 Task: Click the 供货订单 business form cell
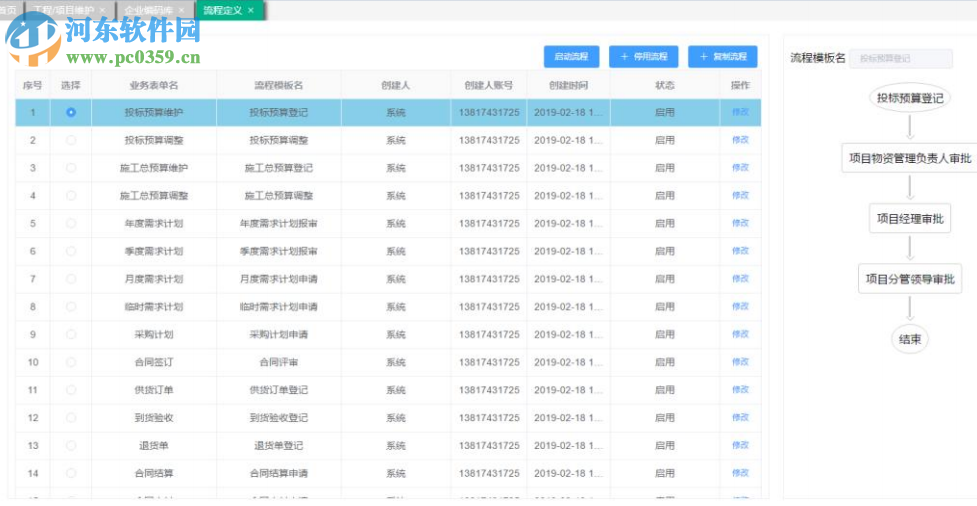point(154,389)
